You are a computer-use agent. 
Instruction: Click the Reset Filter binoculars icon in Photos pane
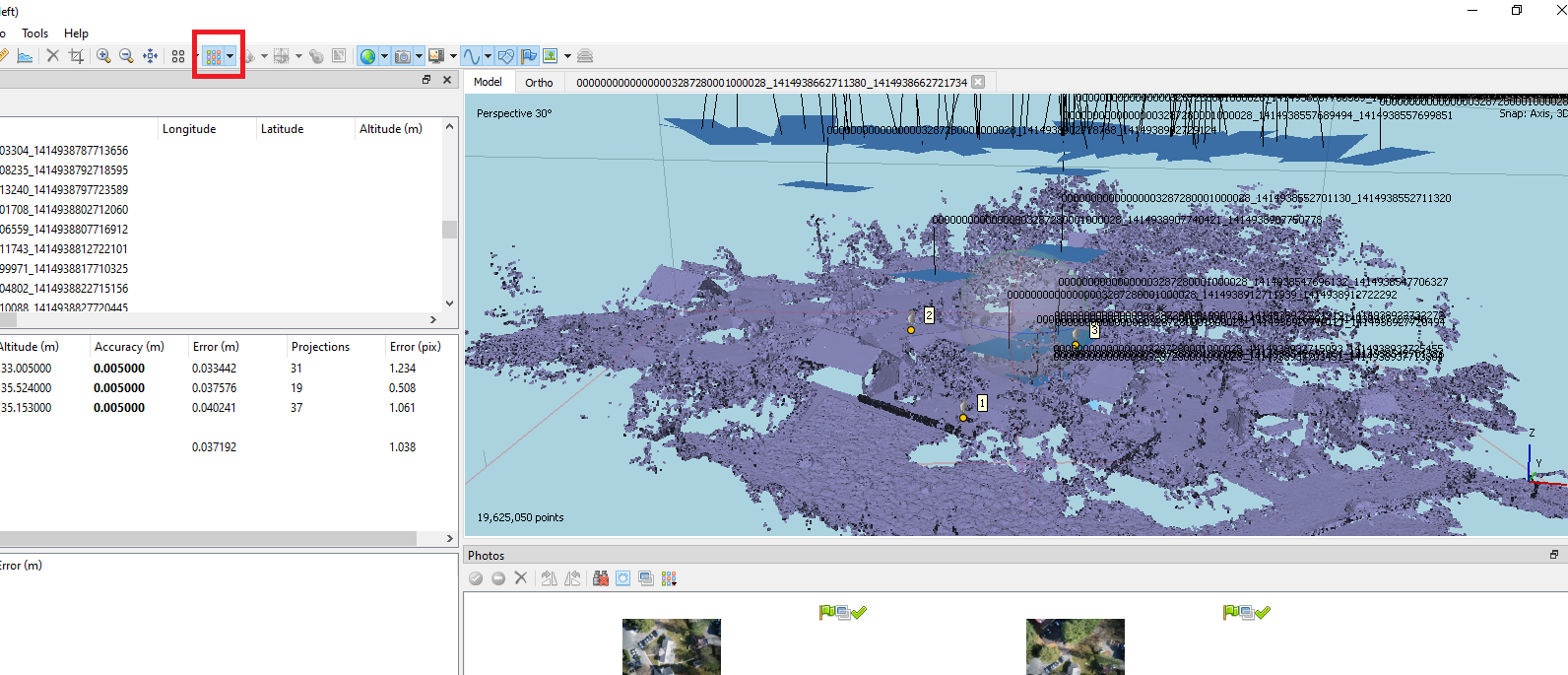(601, 578)
